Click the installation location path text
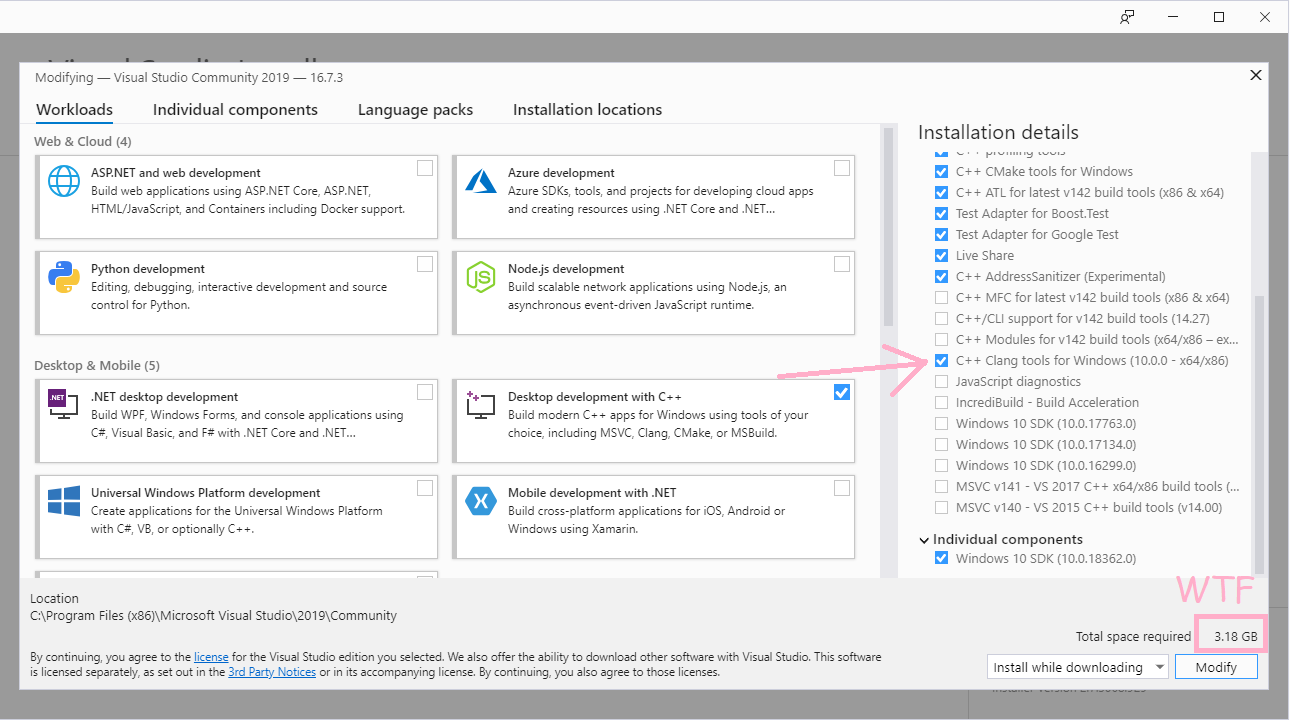 (x=213, y=615)
